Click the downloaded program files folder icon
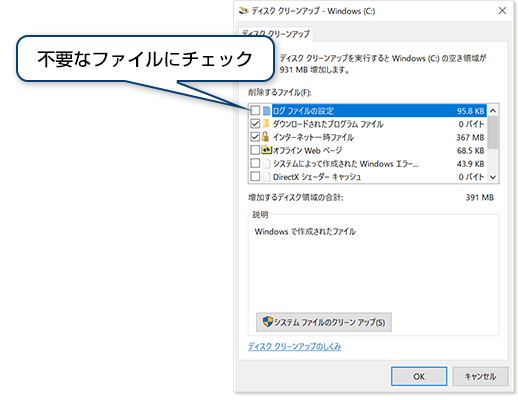This screenshot has width=518, height=400. 266,124
